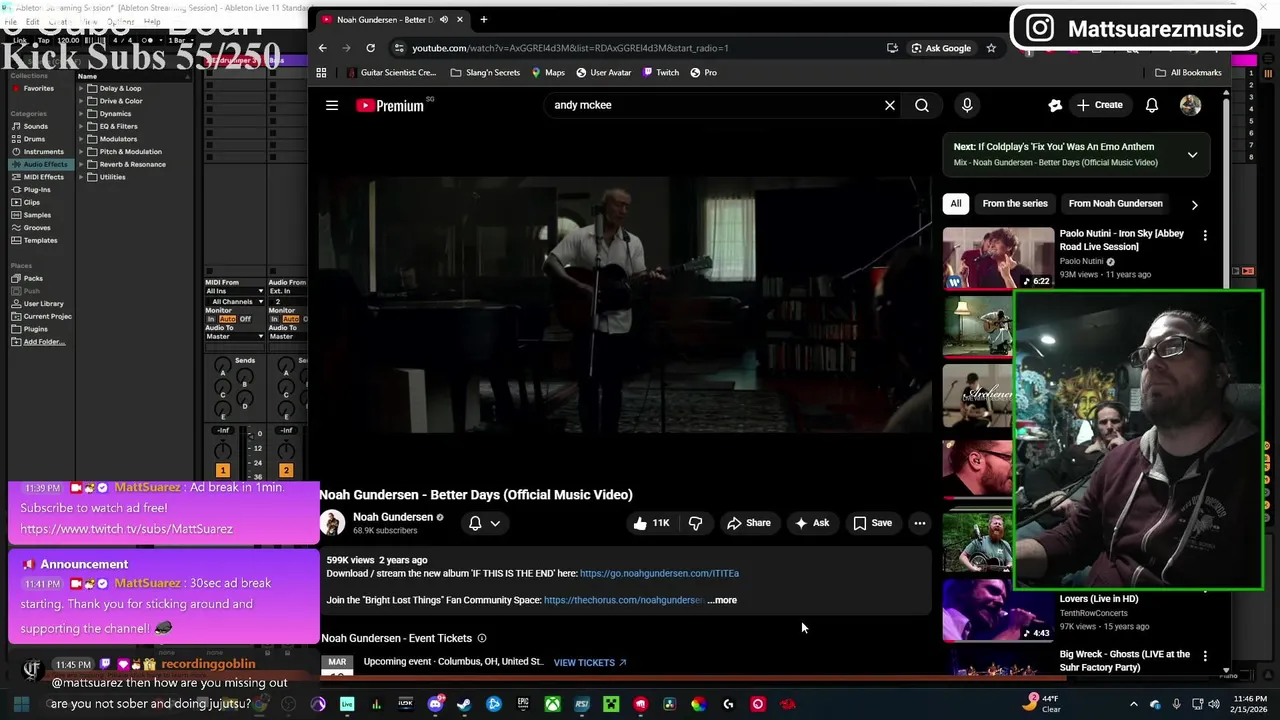Save the video to a playlist
The height and width of the screenshot is (720, 1280).
pos(872,523)
